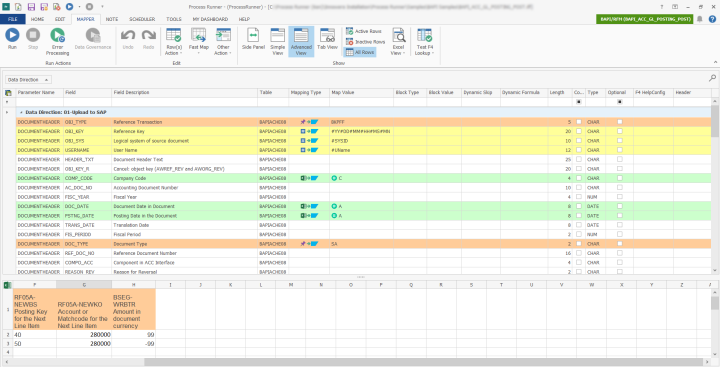Viewport: 720px width, 367px height.
Task: Collapse the Data Direction: 01-Upload to SAP group
Action: (21, 113)
